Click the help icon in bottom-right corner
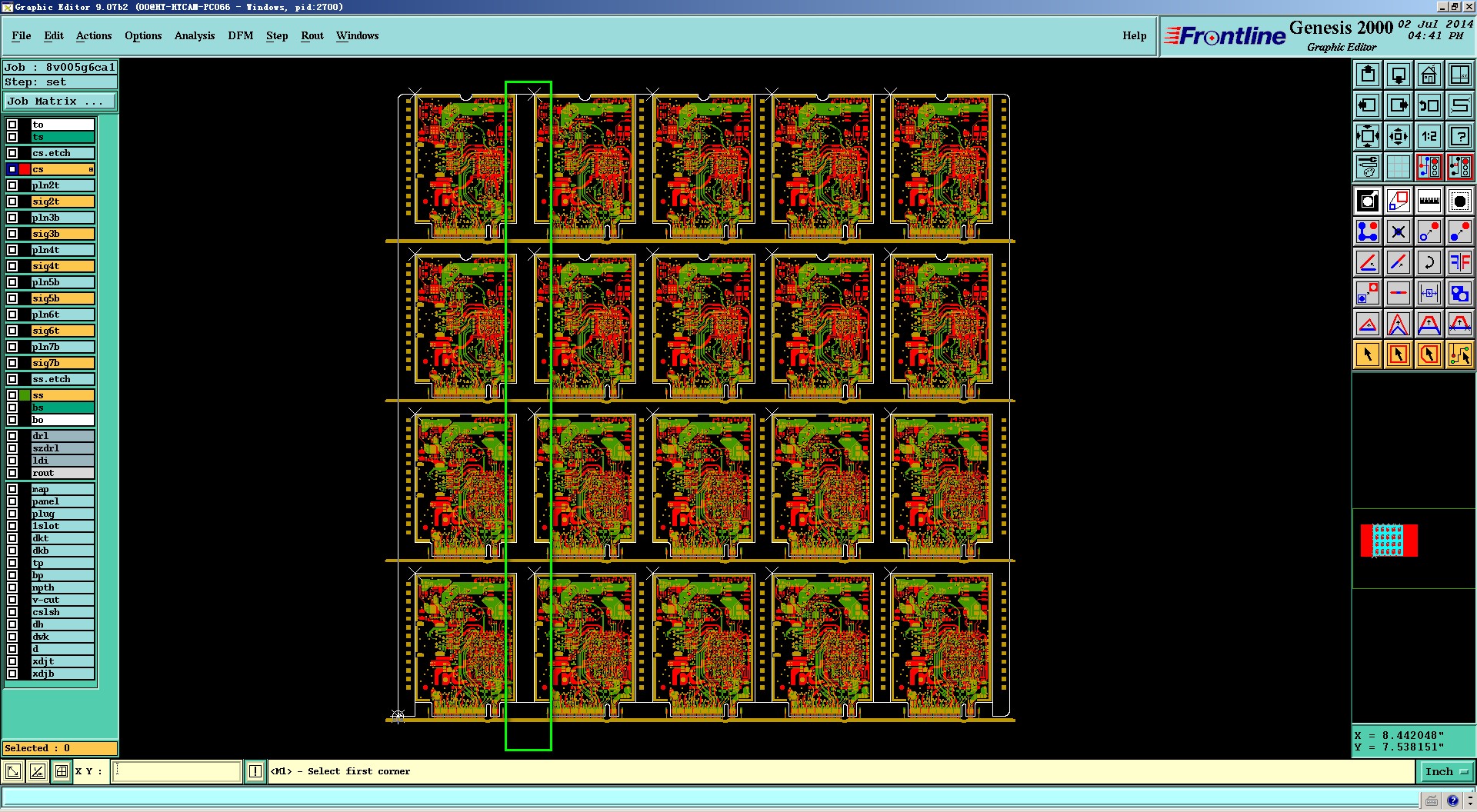Image resolution: width=1477 pixels, height=812 pixels. point(1452,801)
